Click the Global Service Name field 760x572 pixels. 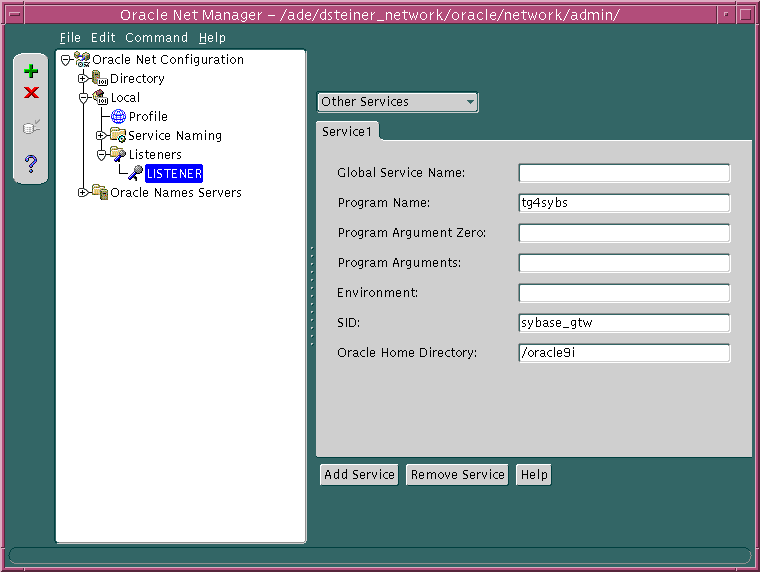pos(624,173)
